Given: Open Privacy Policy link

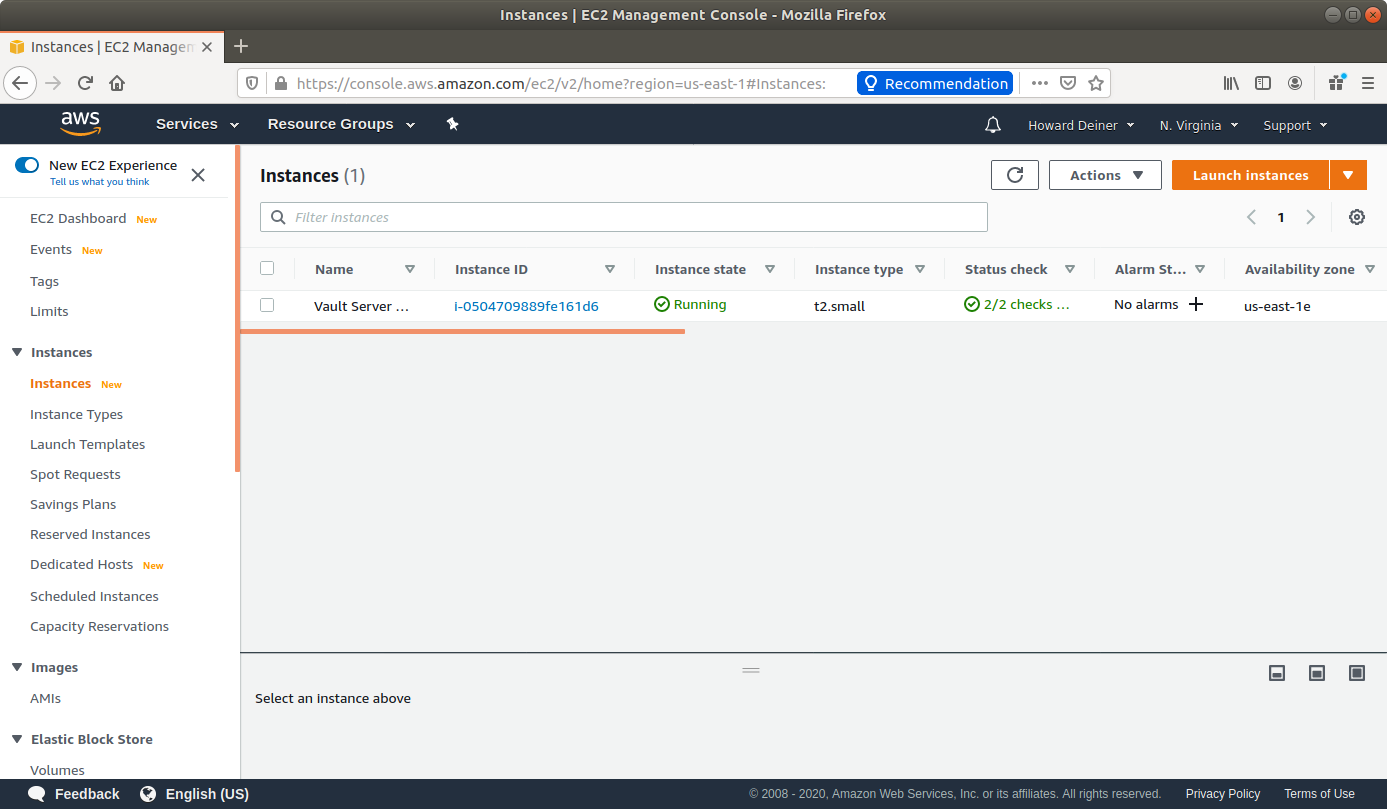Looking at the screenshot, I should point(1222,794).
